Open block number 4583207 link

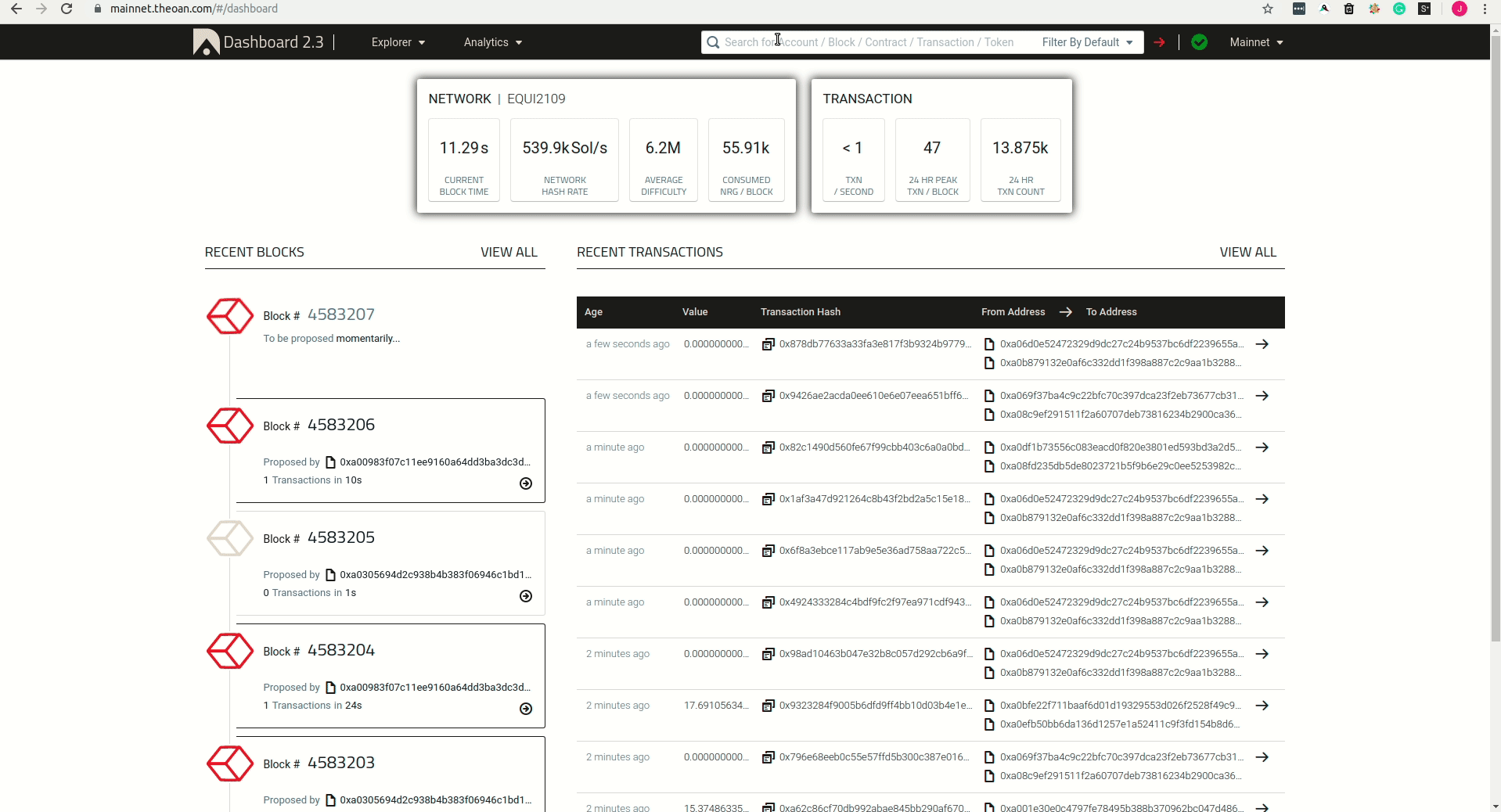point(340,314)
